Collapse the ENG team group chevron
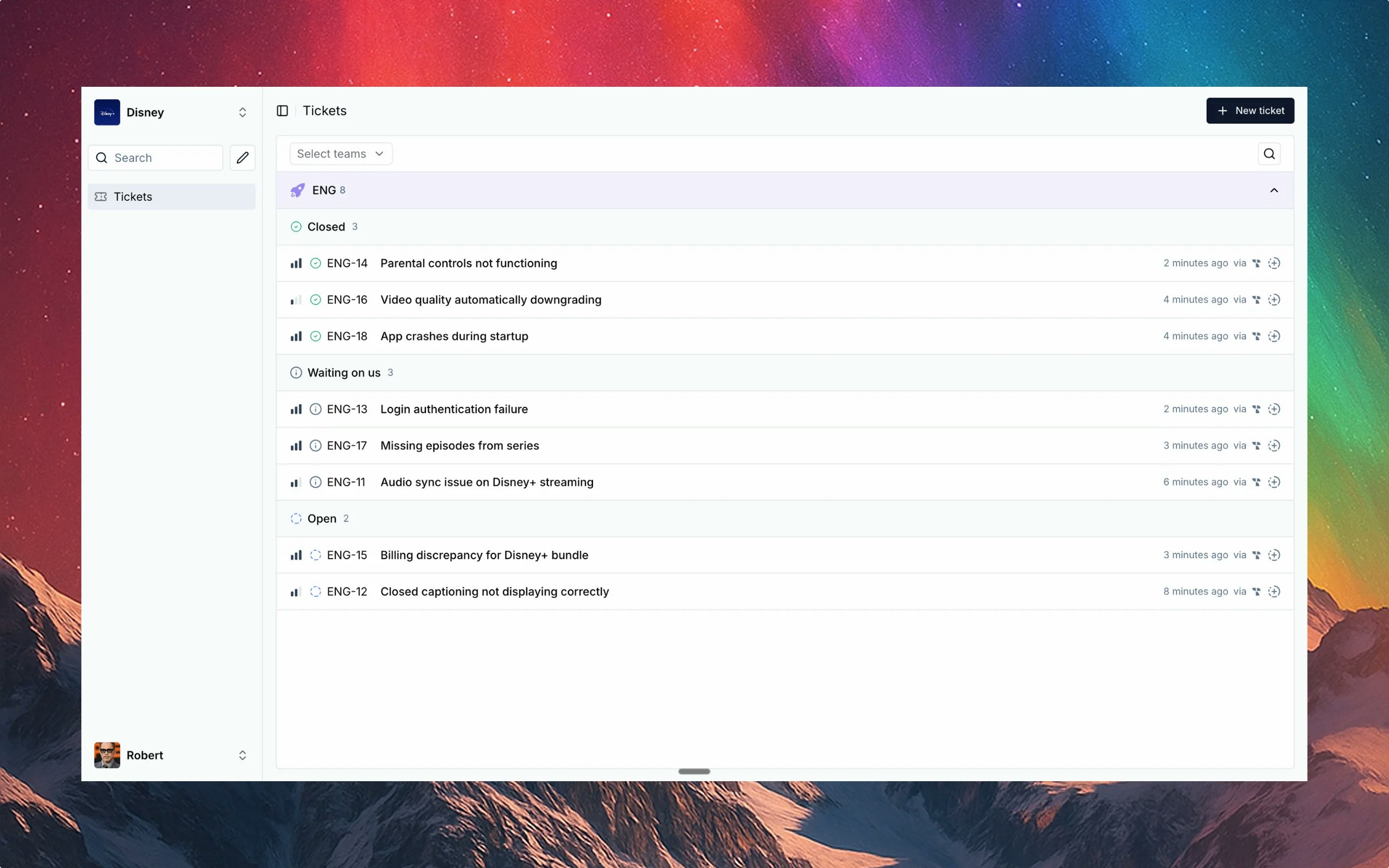1389x868 pixels. coord(1273,190)
